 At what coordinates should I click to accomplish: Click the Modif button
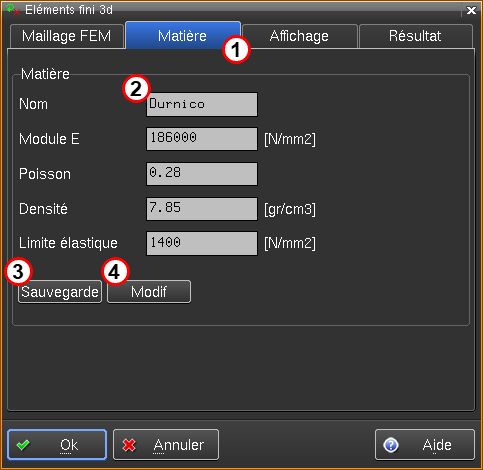[149, 292]
